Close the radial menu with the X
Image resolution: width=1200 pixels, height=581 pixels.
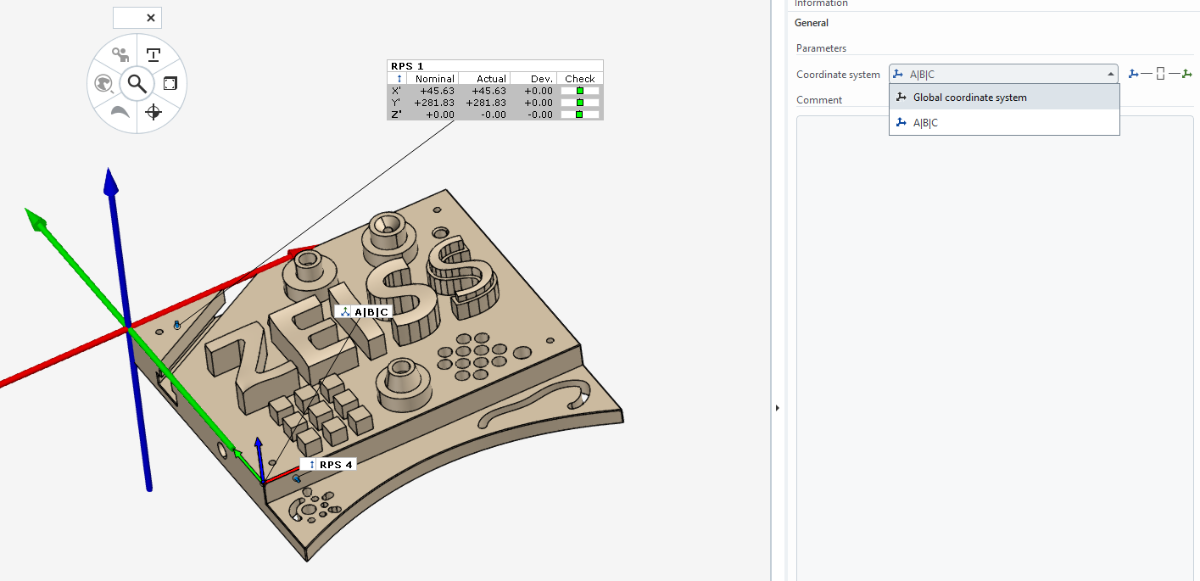pos(151,18)
